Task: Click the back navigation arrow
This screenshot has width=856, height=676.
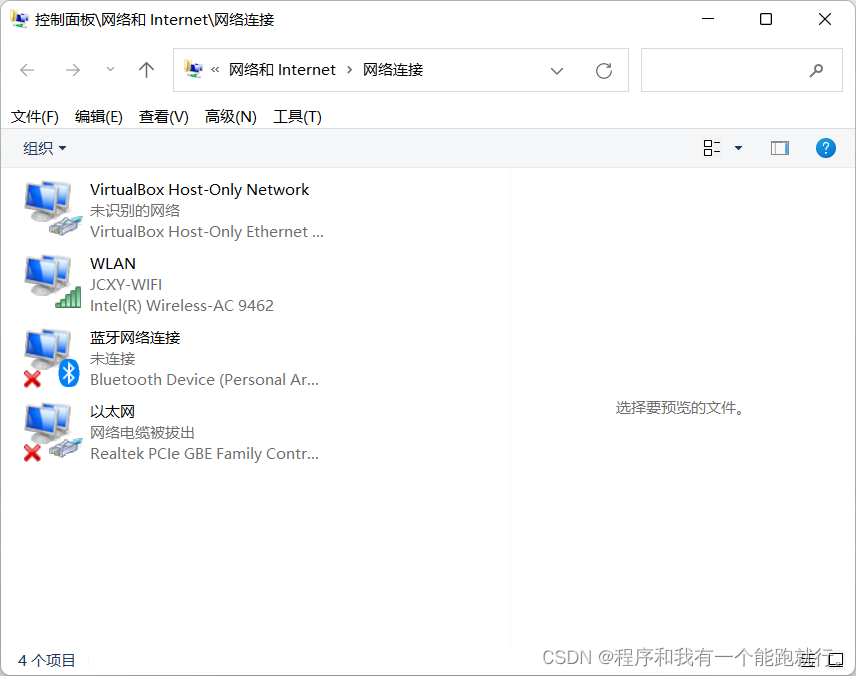Action: point(27,70)
